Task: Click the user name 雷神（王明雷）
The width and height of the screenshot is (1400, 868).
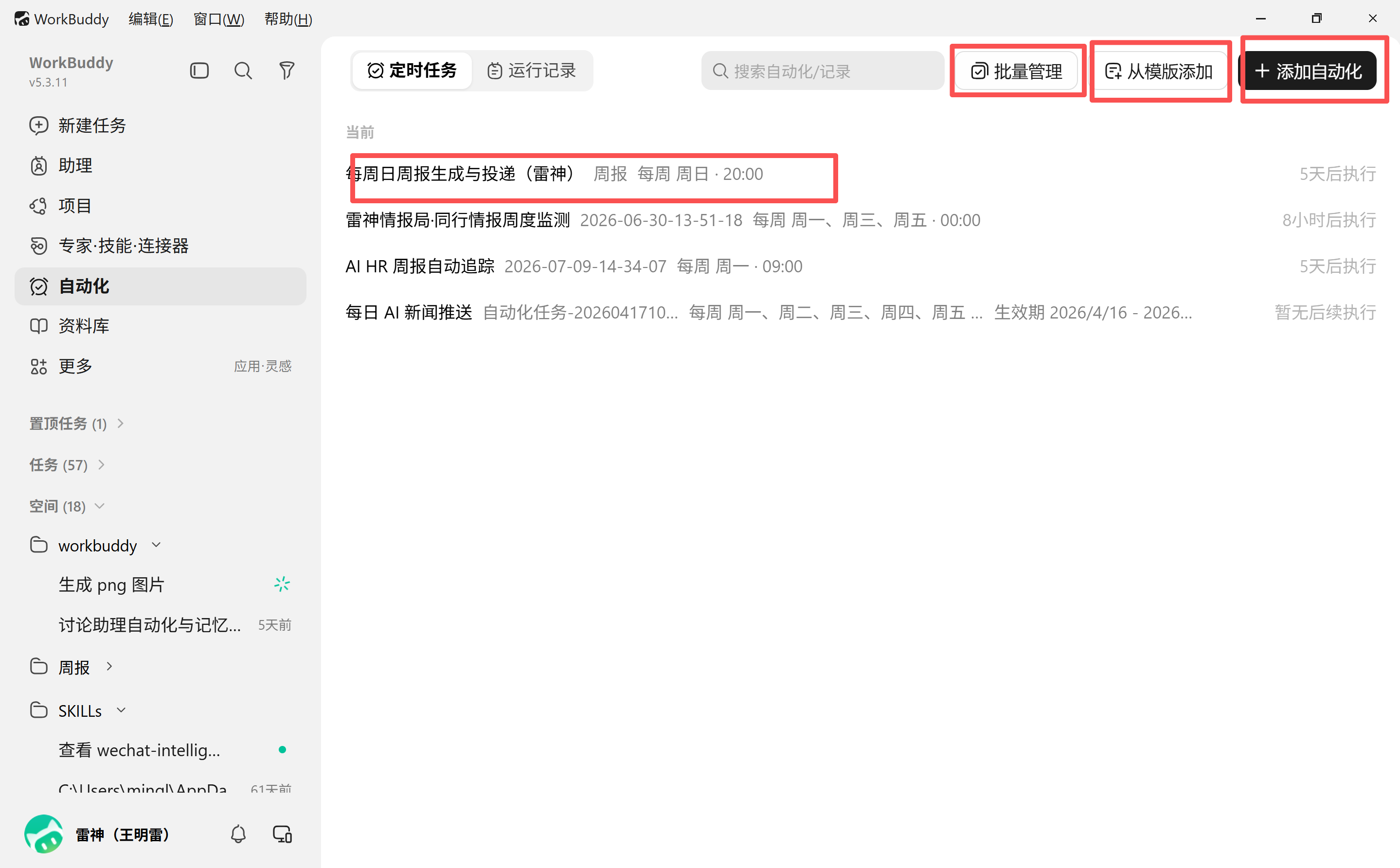Action: pos(122,834)
